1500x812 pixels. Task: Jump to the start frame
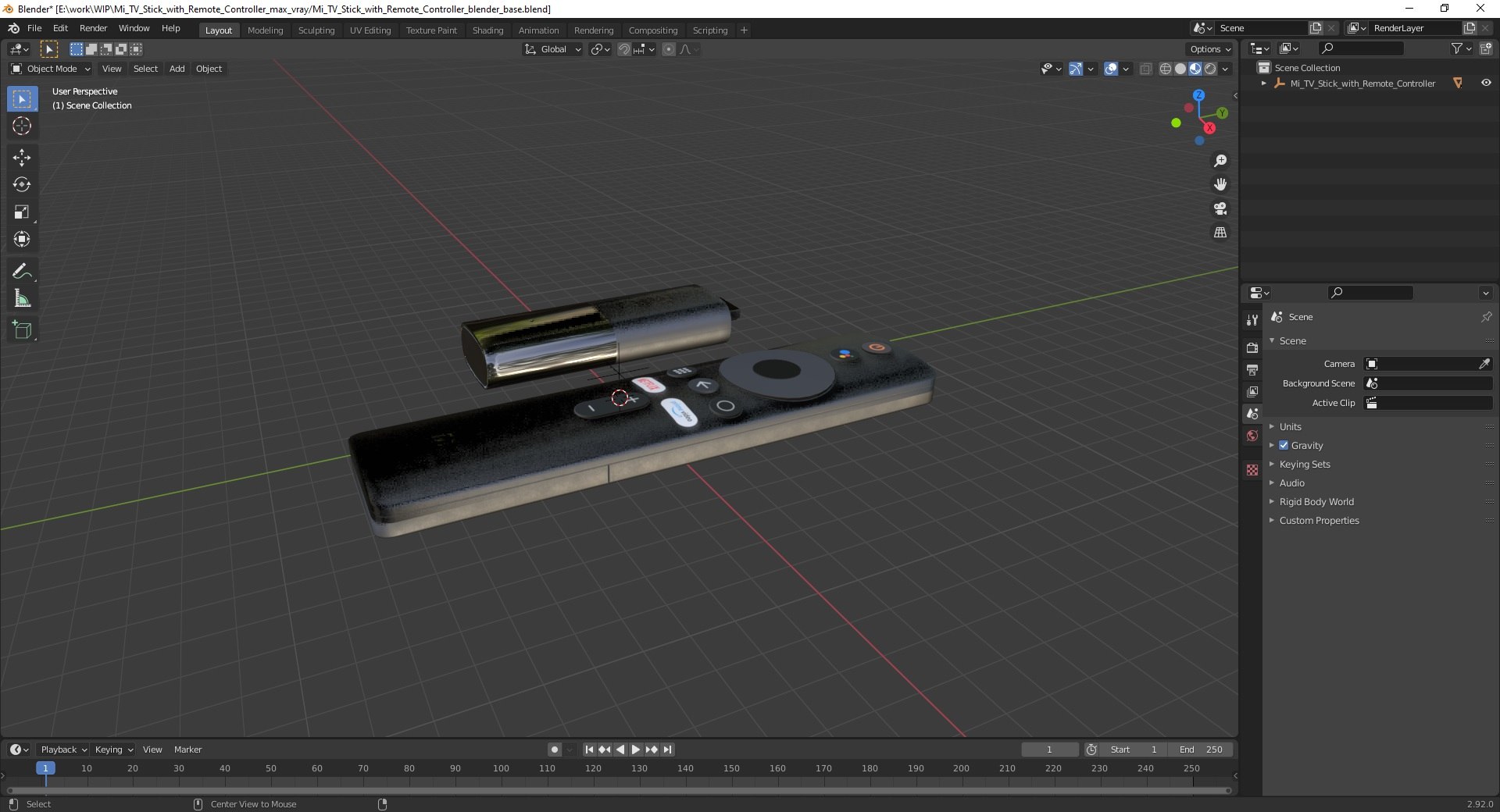pyautogui.click(x=589, y=750)
